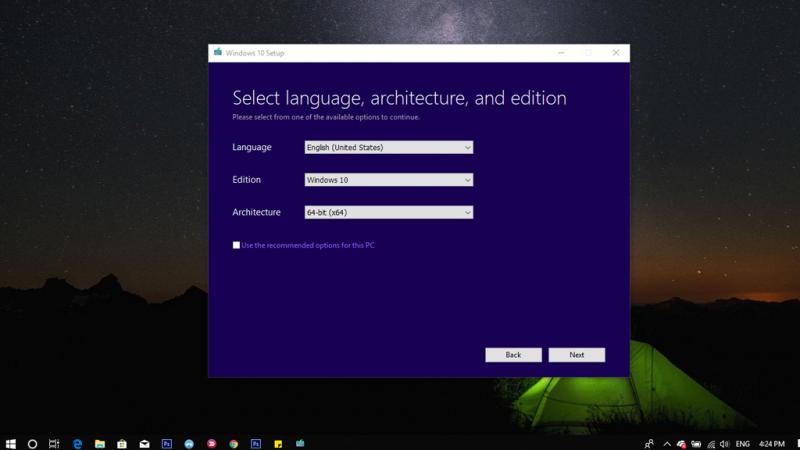
Task: Open the Architecture dropdown set to 64-bit
Action: pyautogui.click(x=388, y=212)
